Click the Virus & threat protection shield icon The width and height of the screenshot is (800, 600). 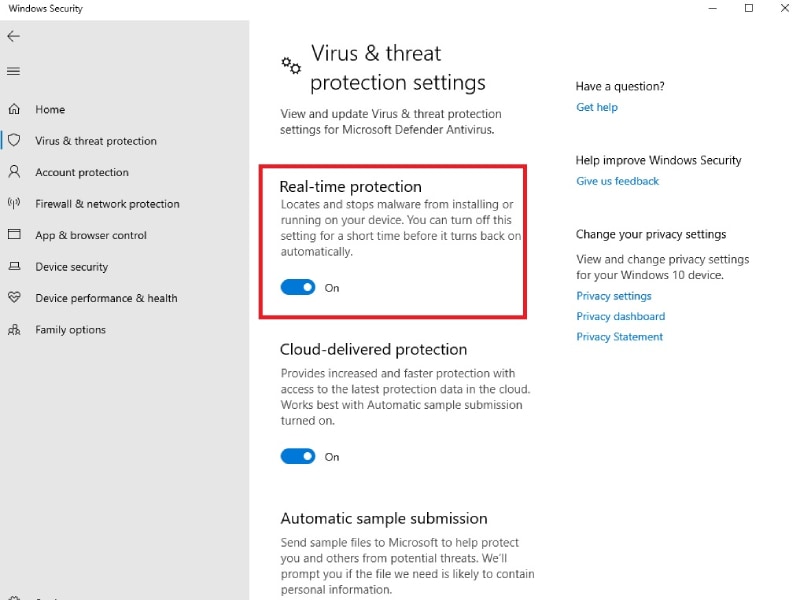[x=14, y=141]
